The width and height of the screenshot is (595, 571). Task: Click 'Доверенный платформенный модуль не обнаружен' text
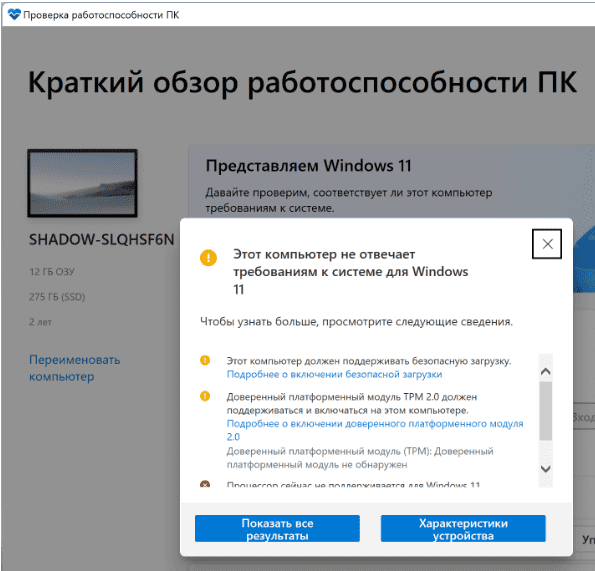(360, 458)
